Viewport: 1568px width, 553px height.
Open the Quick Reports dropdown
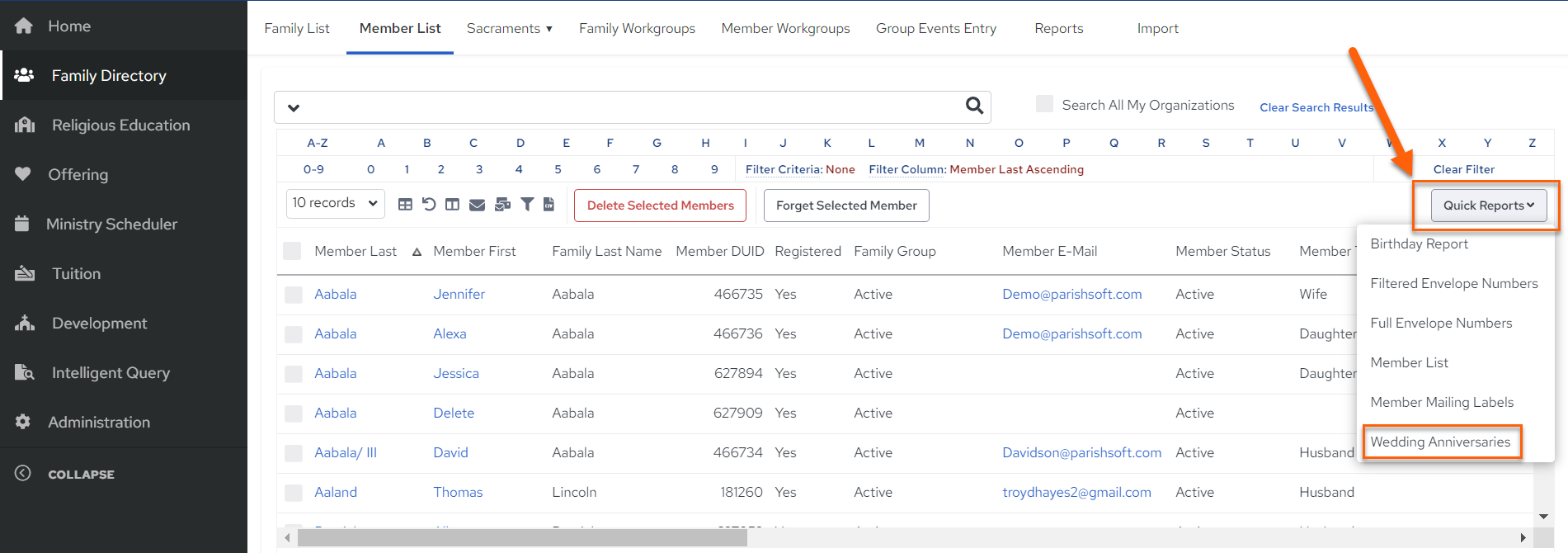[x=1489, y=206]
